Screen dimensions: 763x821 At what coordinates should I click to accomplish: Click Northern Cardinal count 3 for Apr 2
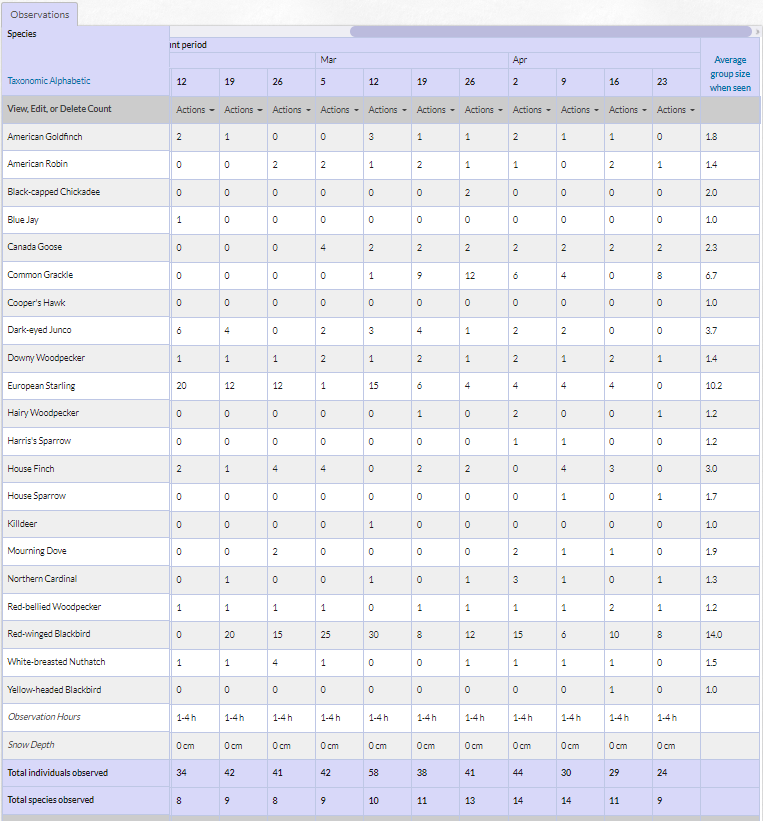515,580
